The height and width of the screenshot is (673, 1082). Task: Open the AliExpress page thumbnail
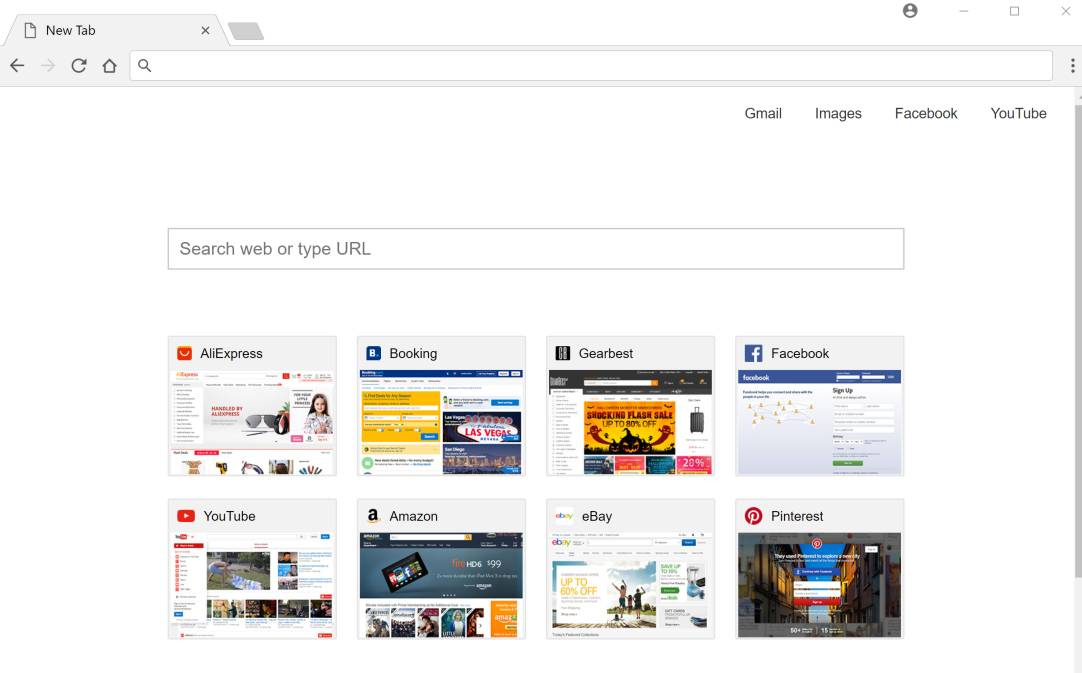point(253,422)
